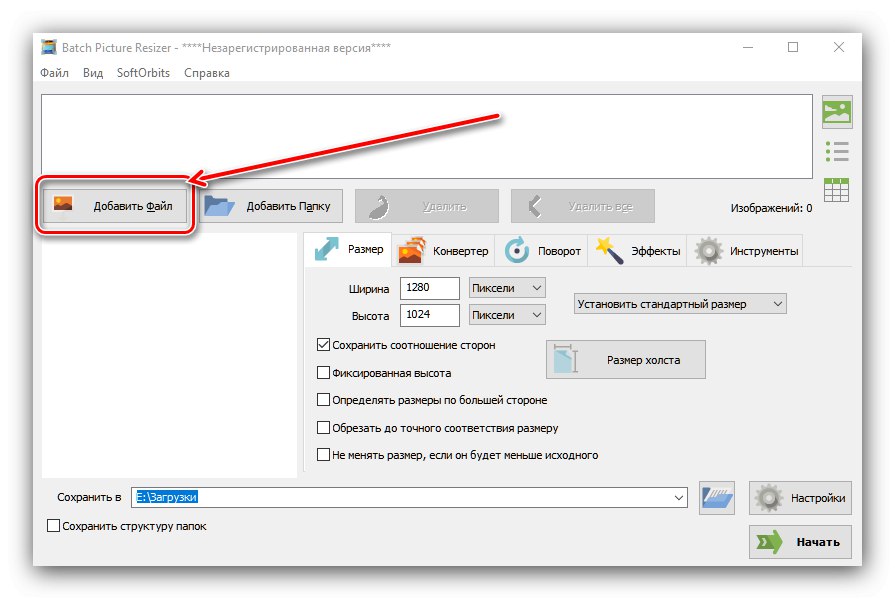Click the Размер холста button

[x=626, y=360]
